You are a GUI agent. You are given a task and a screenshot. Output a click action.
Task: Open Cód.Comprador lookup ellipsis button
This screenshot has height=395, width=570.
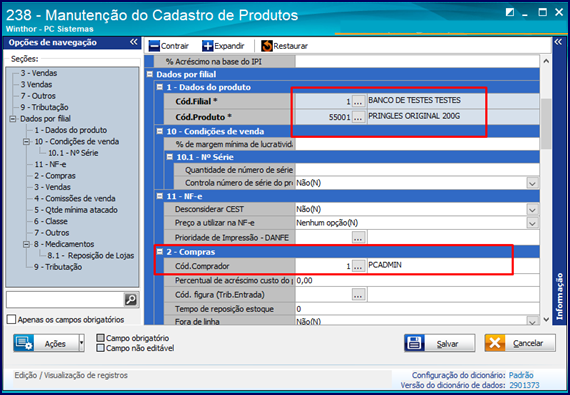(358, 266)
